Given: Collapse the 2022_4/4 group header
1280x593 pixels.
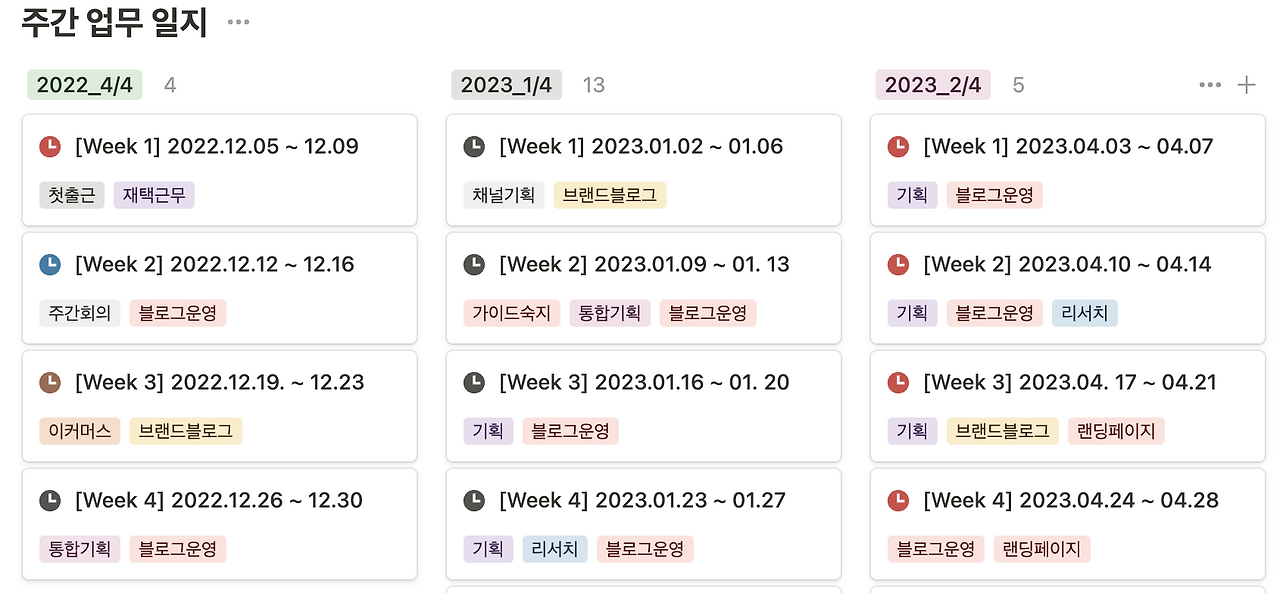Looking at the screenshot, I should (84, 85).
